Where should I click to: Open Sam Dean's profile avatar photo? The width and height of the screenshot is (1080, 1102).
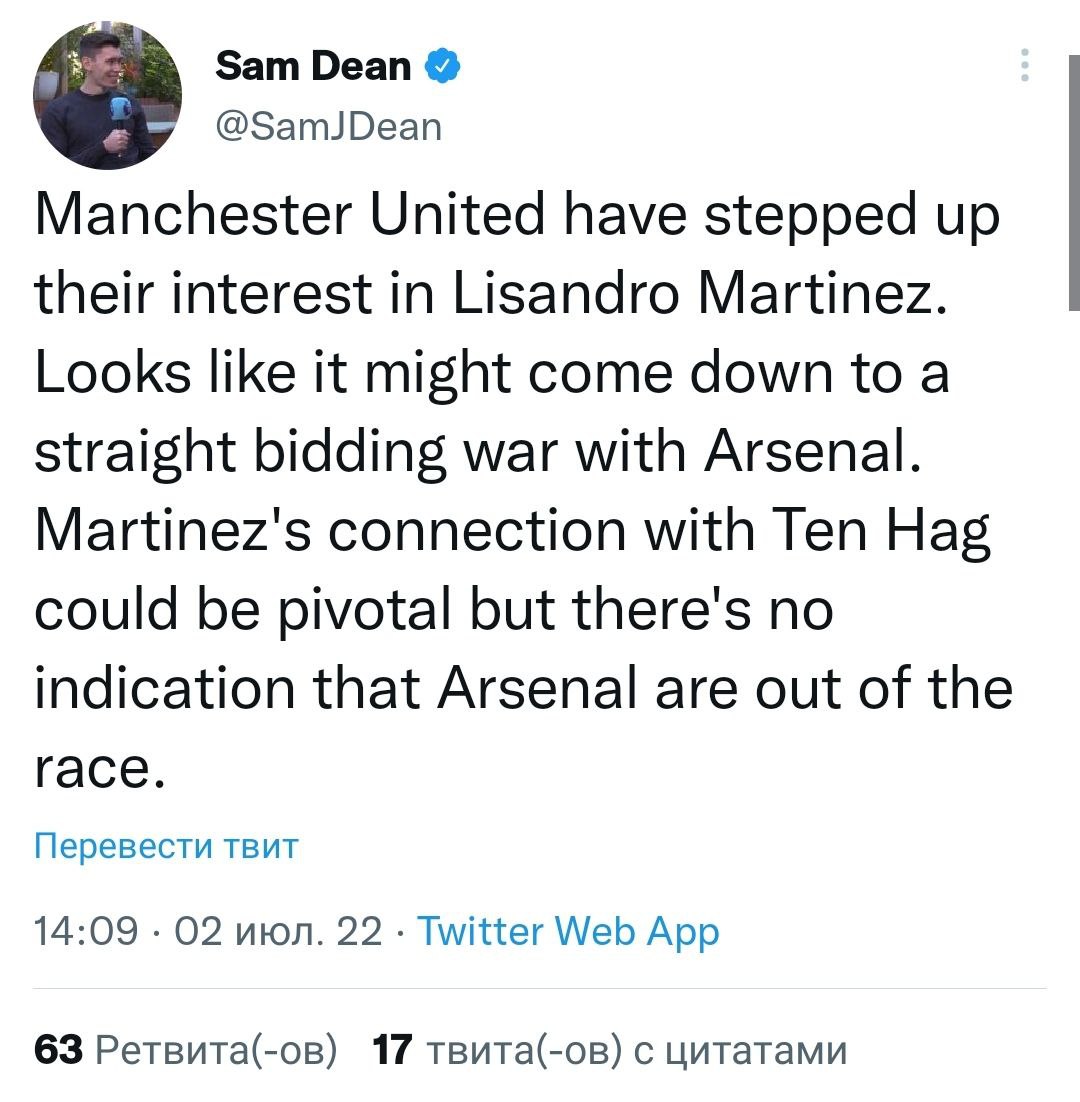click(109, 96)
